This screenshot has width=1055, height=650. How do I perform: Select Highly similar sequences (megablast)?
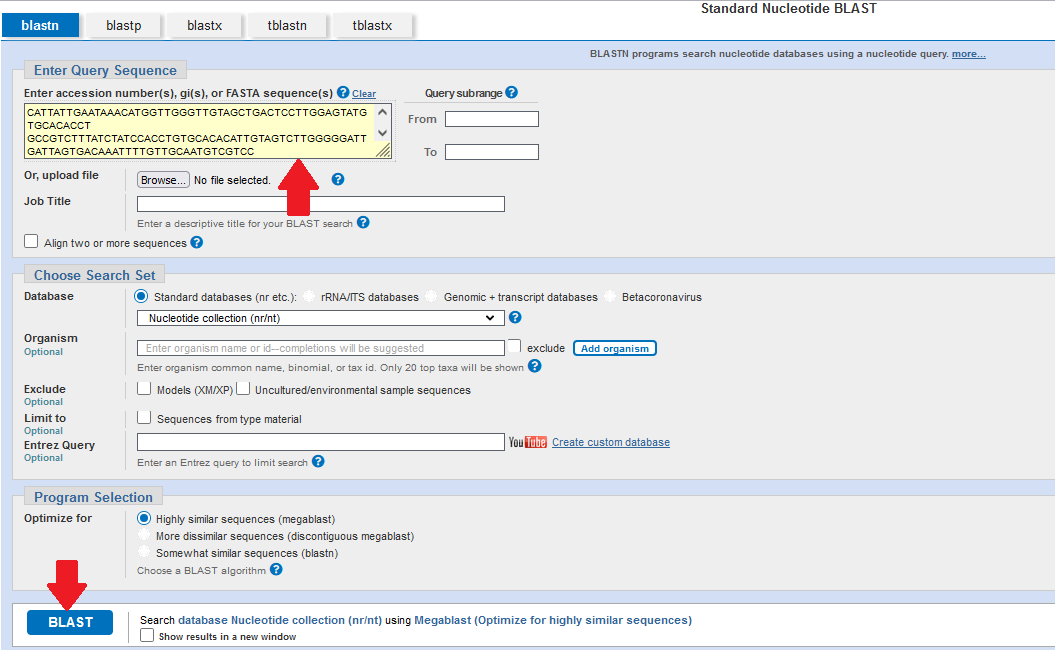pyautogui.click(x=143, y=518)
